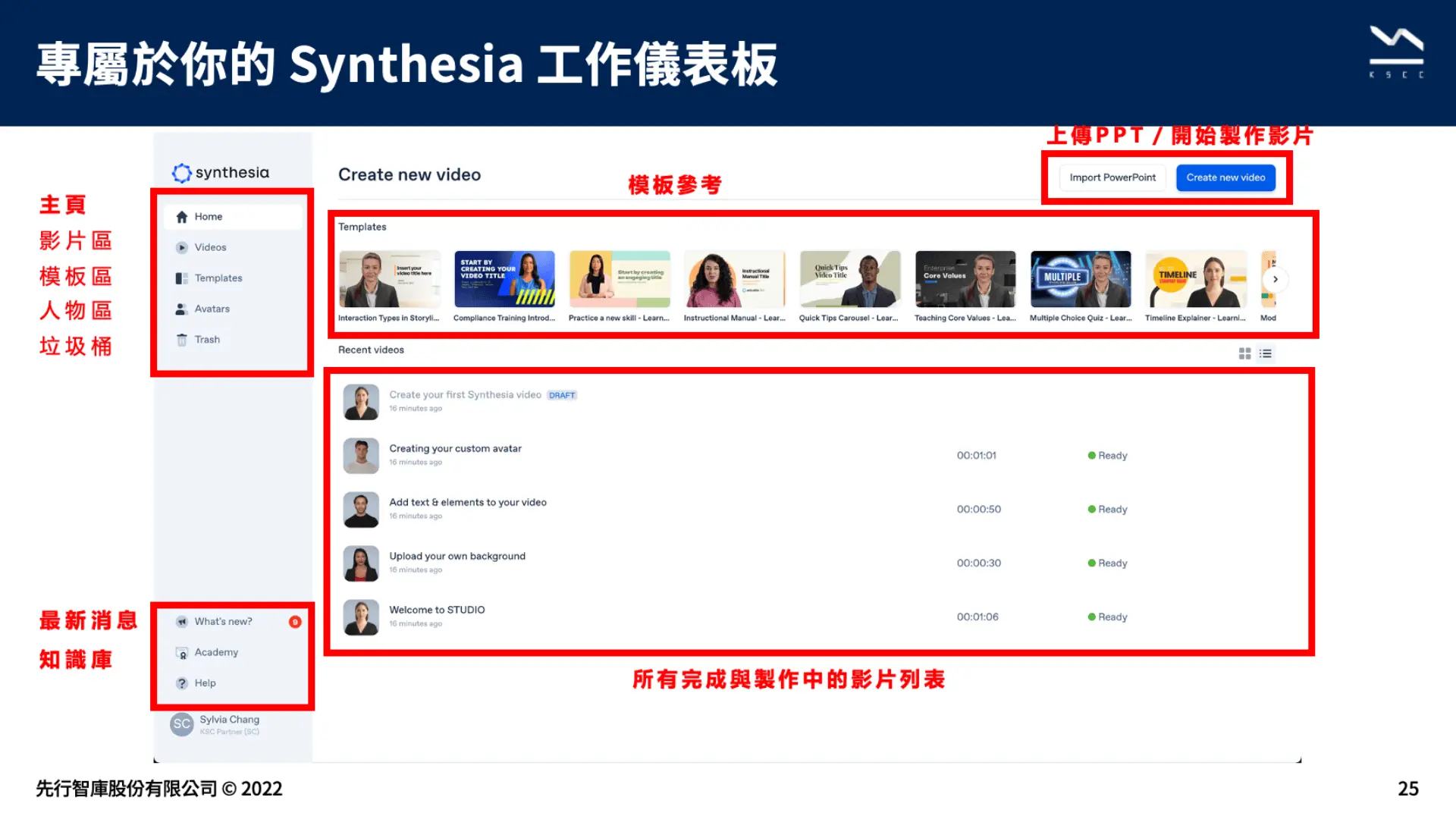1456x819 pixels.
Task: Open 'Create your first Synthesia video' draft
Action: (465, 395)
